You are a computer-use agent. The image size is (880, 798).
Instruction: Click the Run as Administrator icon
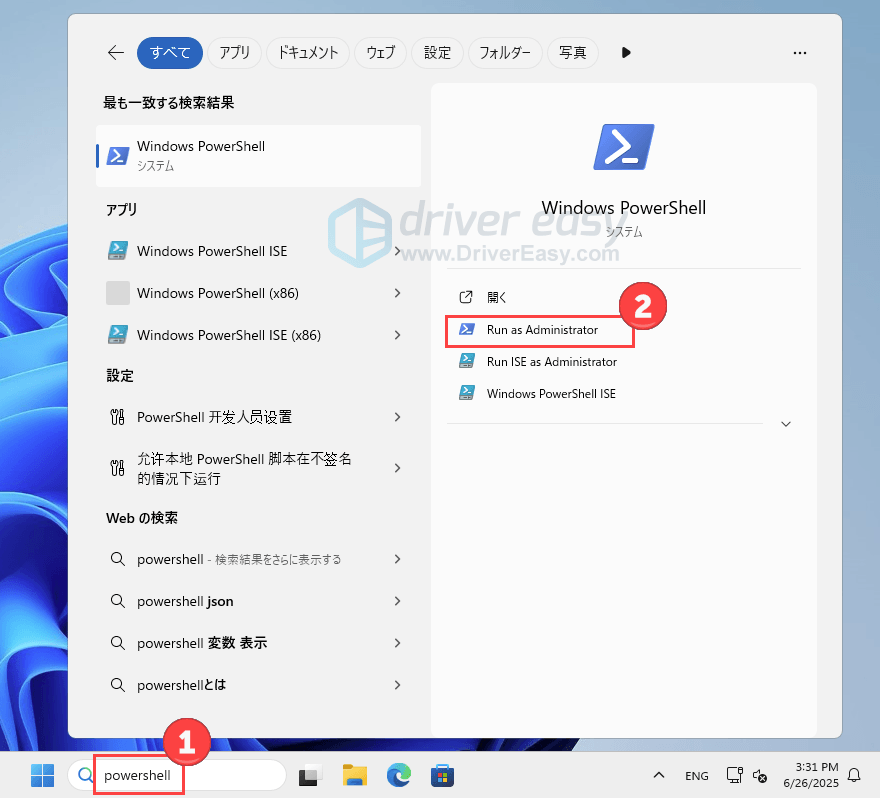pos(467,329)
